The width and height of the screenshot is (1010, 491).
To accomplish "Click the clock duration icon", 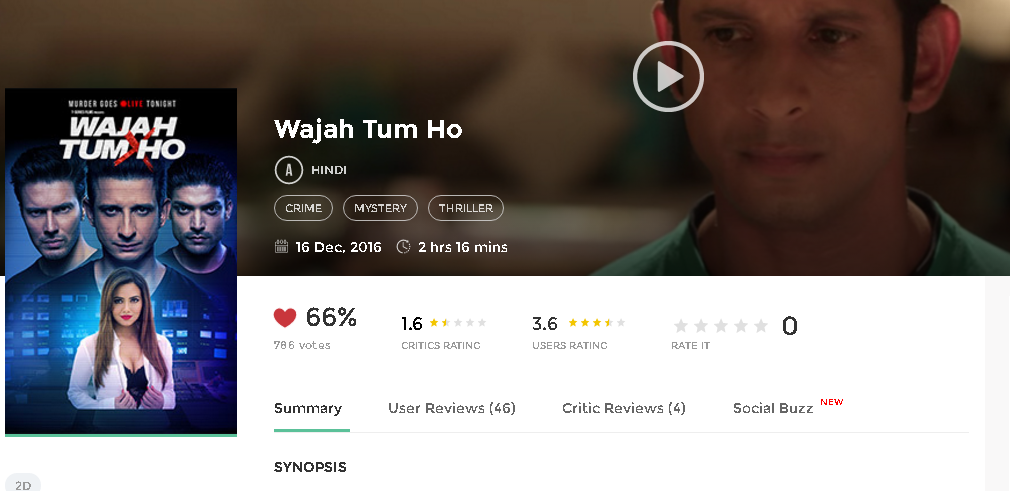I will coord(403,247).
